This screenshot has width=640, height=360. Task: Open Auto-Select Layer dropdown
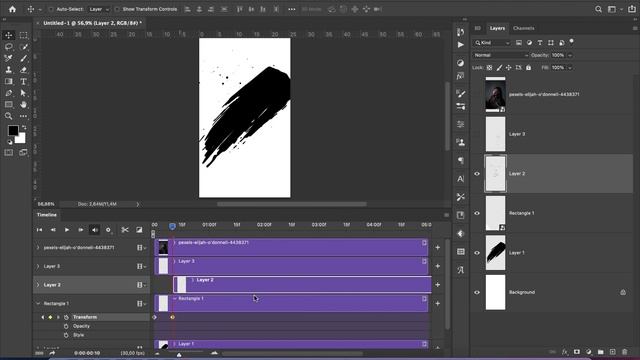coord(99,9)
